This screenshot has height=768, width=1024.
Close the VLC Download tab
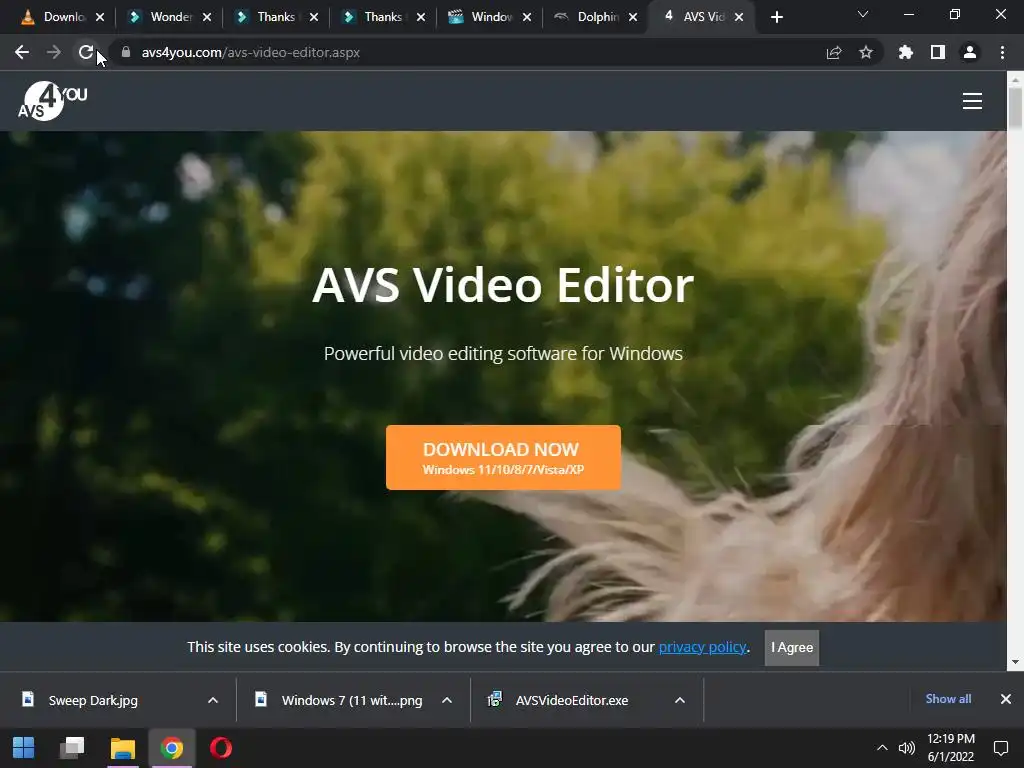click(100, 17)
